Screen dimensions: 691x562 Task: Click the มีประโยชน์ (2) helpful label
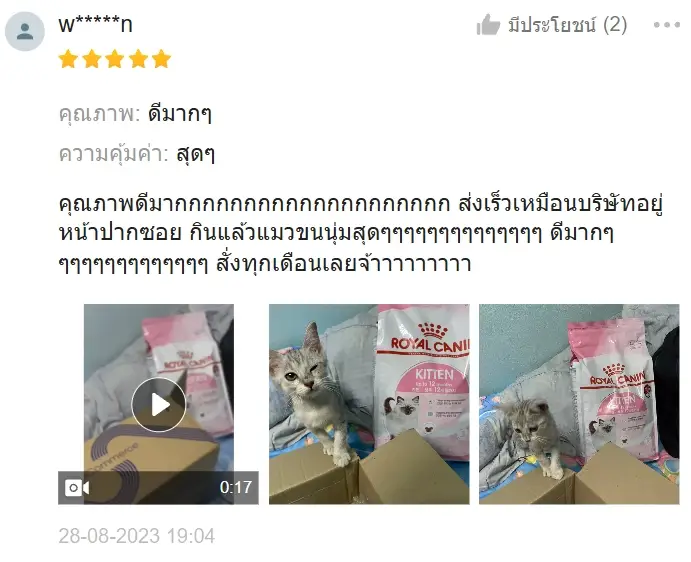tap(568, 25)
